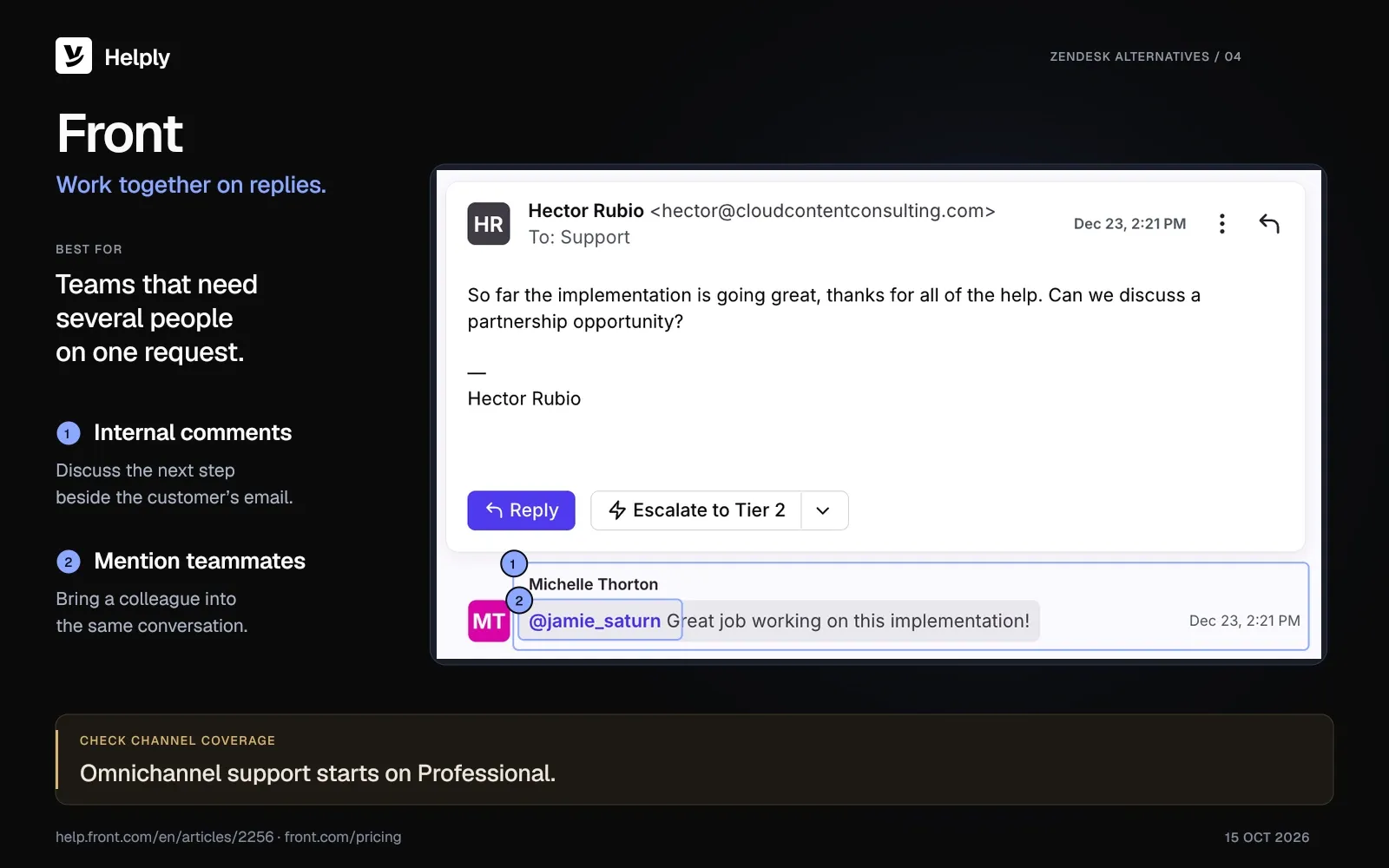Screen dimensions: 1389x868
Task: Click the "To: Support" recipient line
Action: pyautogui.click(x=579, y=237)
